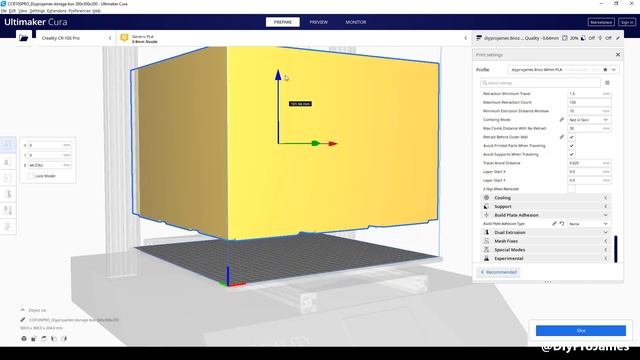
Task: Click the Generic PLA material icon
Action: (x=124, y=38)
